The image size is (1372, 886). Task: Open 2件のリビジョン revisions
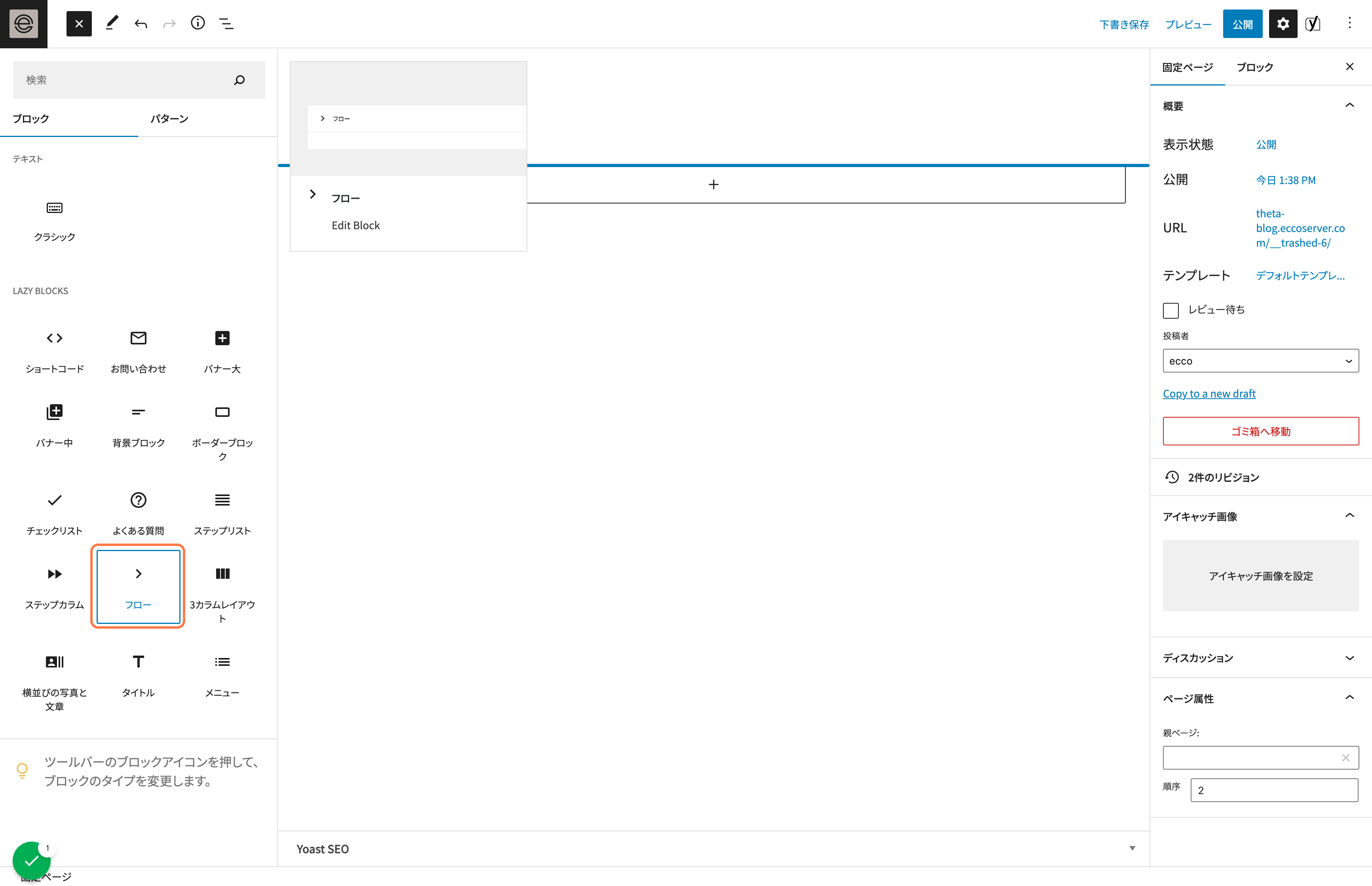(x=1260, y=477)
